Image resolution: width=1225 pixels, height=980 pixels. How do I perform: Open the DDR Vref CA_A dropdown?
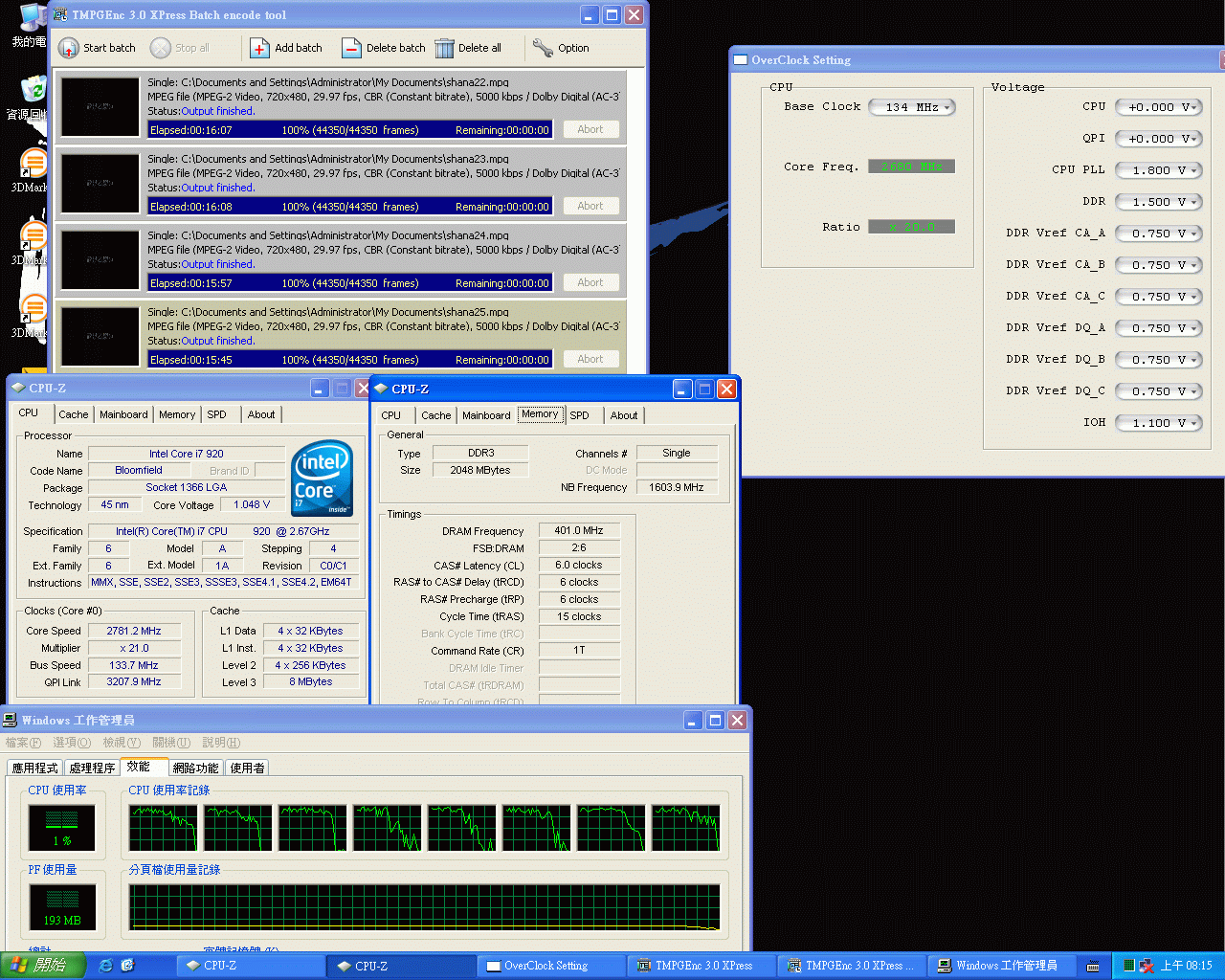coord(1158,234)
